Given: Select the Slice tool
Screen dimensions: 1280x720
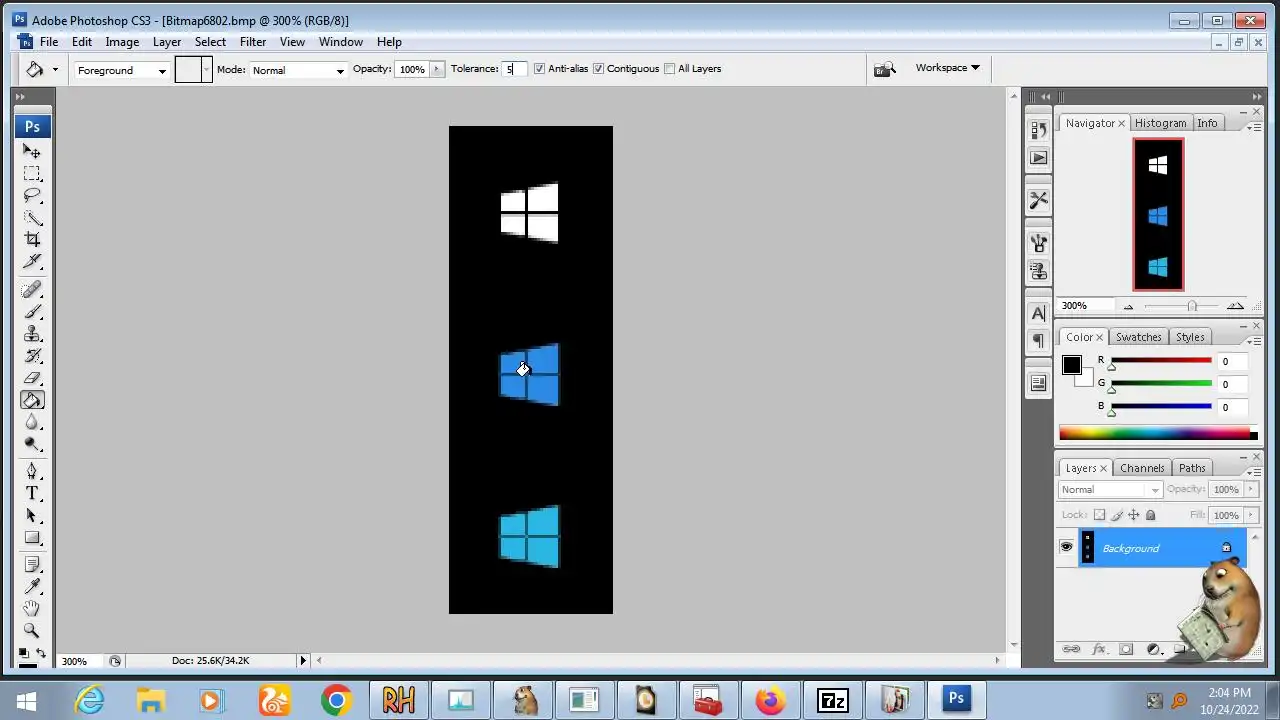Looking at the screenshot, I should click(32, 262).
